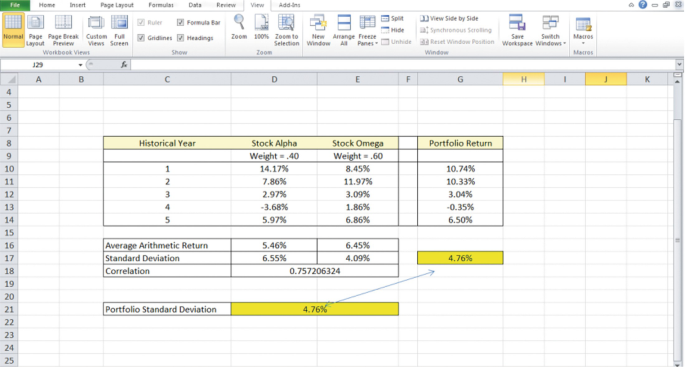
Task: Click Arrange All windows
Action: click(x=344, y=30)
